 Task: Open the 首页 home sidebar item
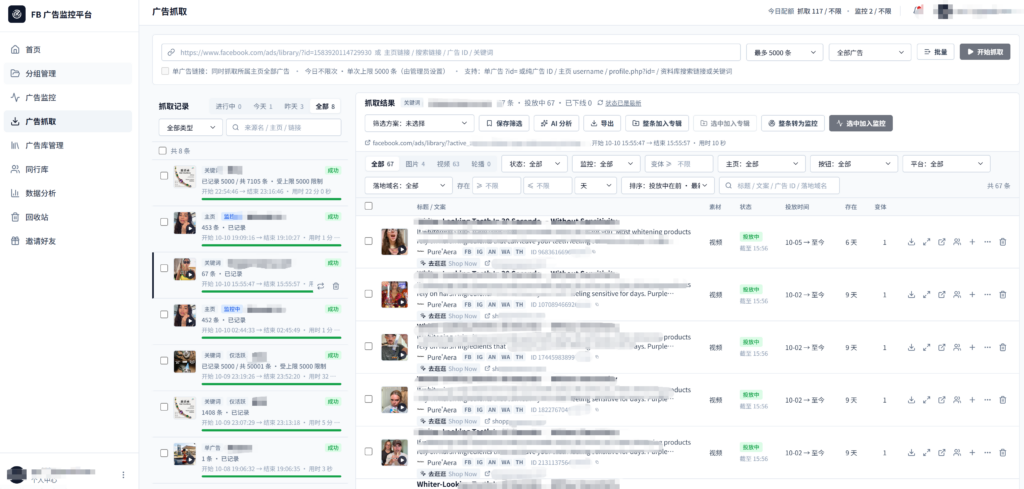(69, 50)
